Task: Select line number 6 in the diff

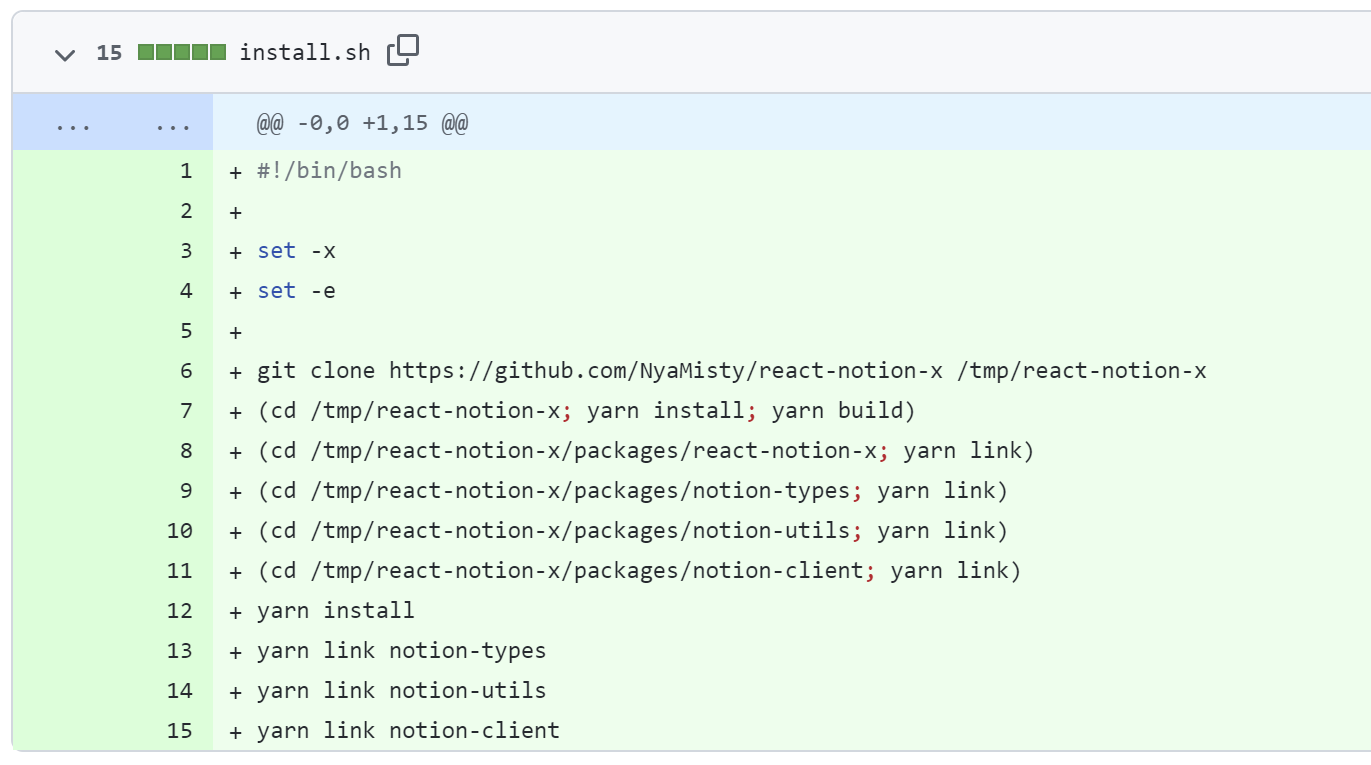Action: 185,371
